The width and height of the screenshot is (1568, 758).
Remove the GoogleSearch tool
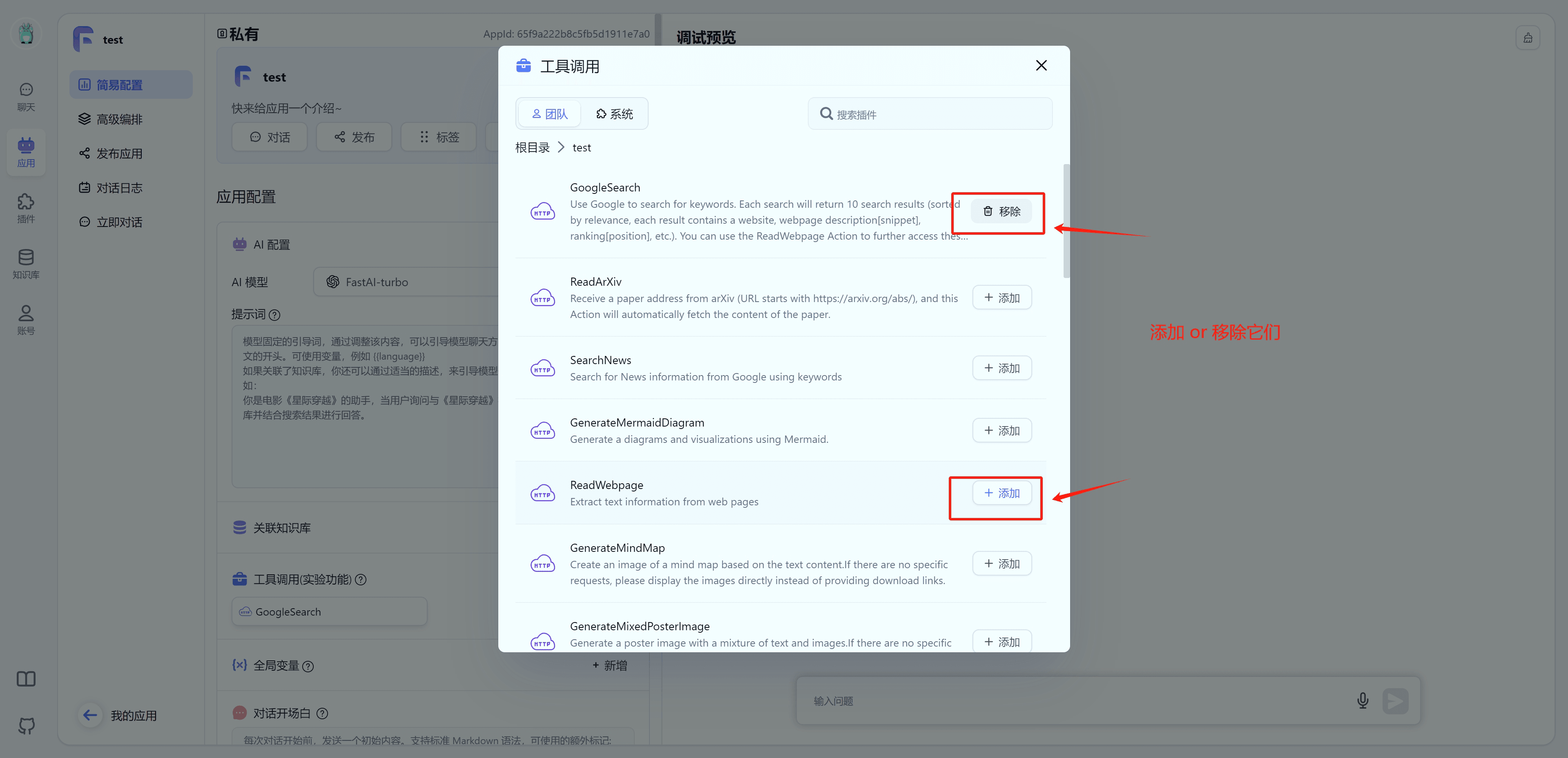(1001, 211)
